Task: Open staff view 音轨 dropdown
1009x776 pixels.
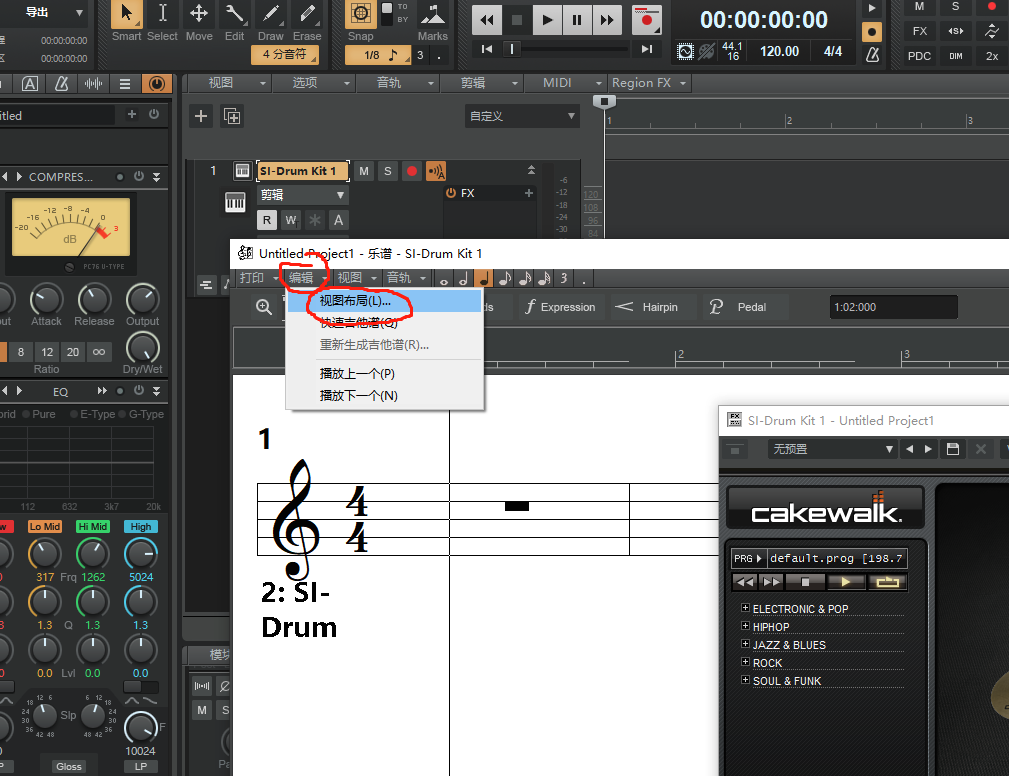Action: click(x=406, y=278)
